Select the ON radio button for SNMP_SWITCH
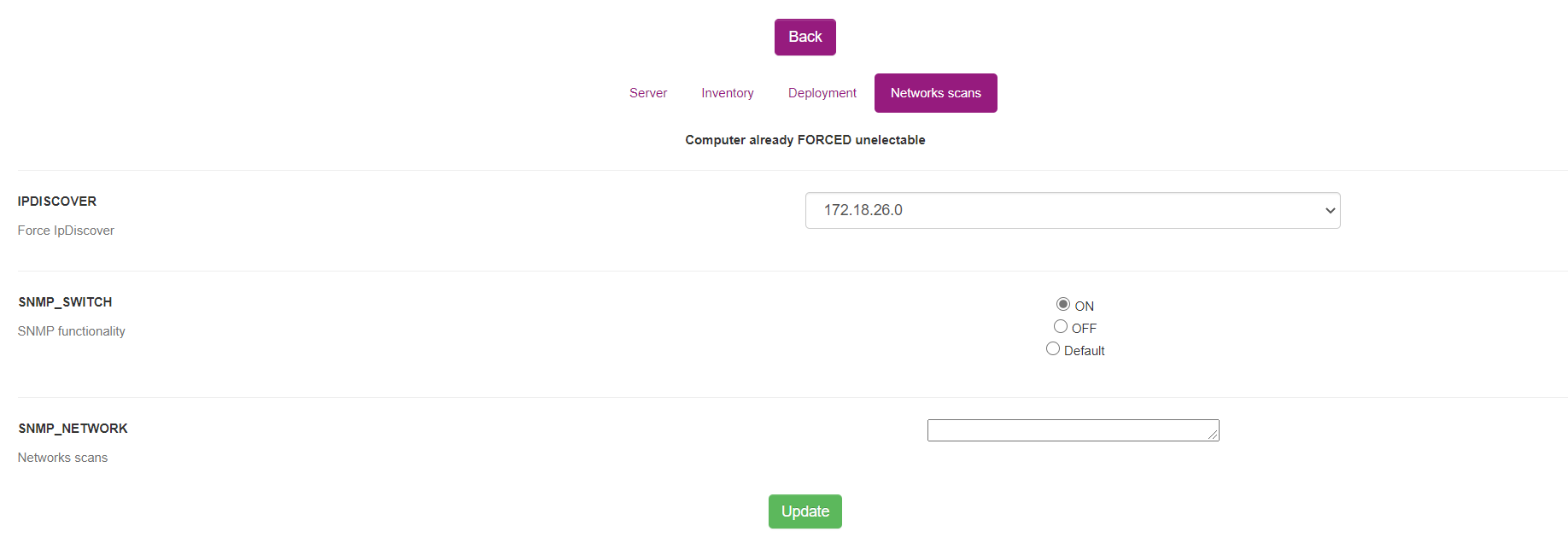 1063,304
